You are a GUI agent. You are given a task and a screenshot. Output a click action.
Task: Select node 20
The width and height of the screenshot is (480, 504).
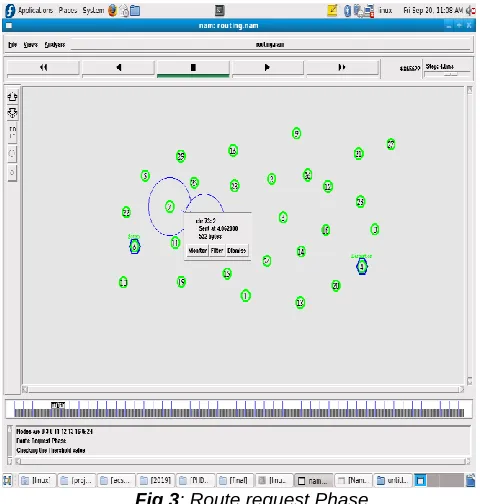coord(336,286)
